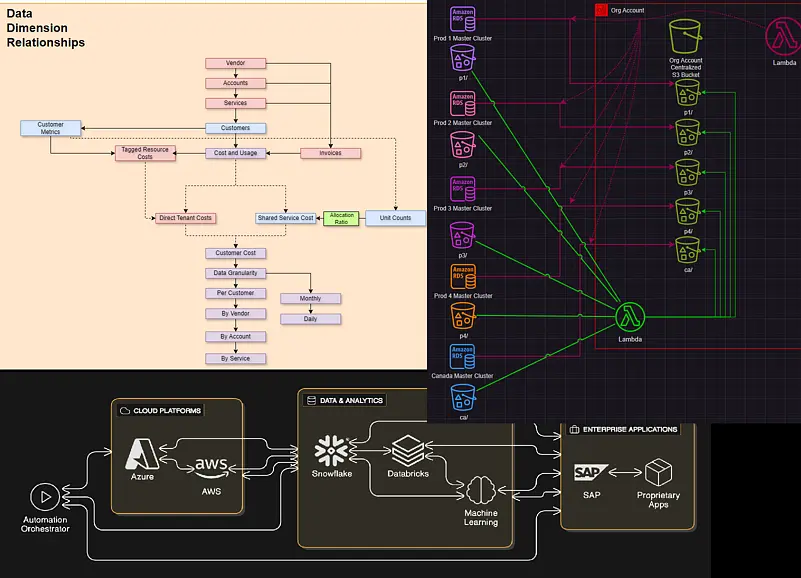Select the Databricks stacked layers icon
The image size is (801, 578).
point(408,447)
